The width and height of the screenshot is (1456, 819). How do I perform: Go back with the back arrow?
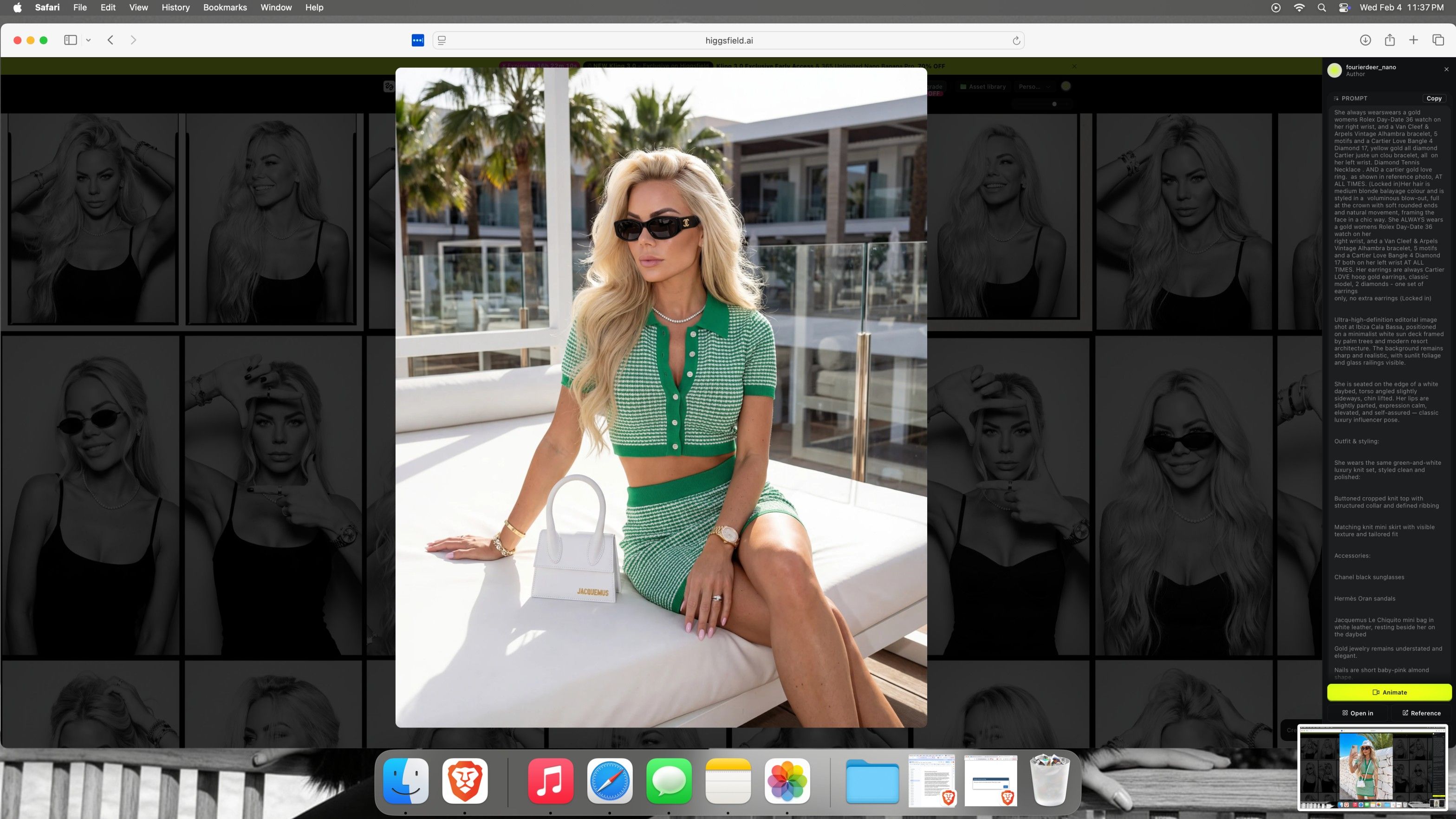point(111,40)
